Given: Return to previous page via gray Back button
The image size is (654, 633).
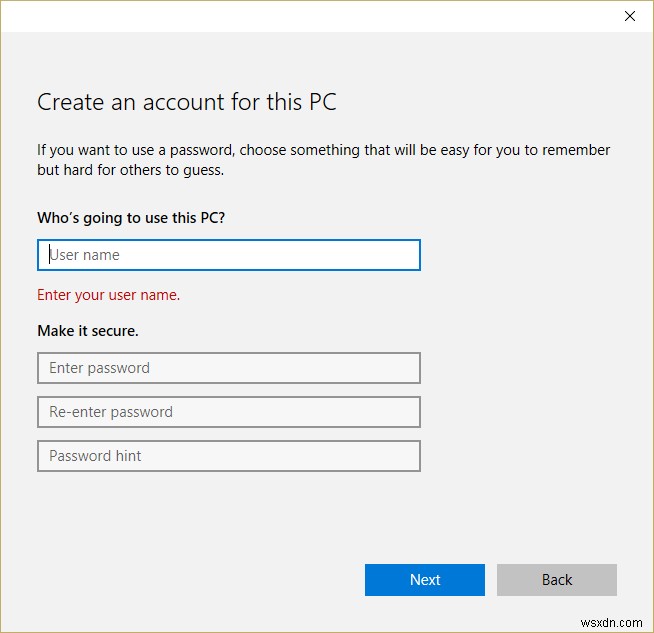Looking at the screenshot, I should coord(556,580).
